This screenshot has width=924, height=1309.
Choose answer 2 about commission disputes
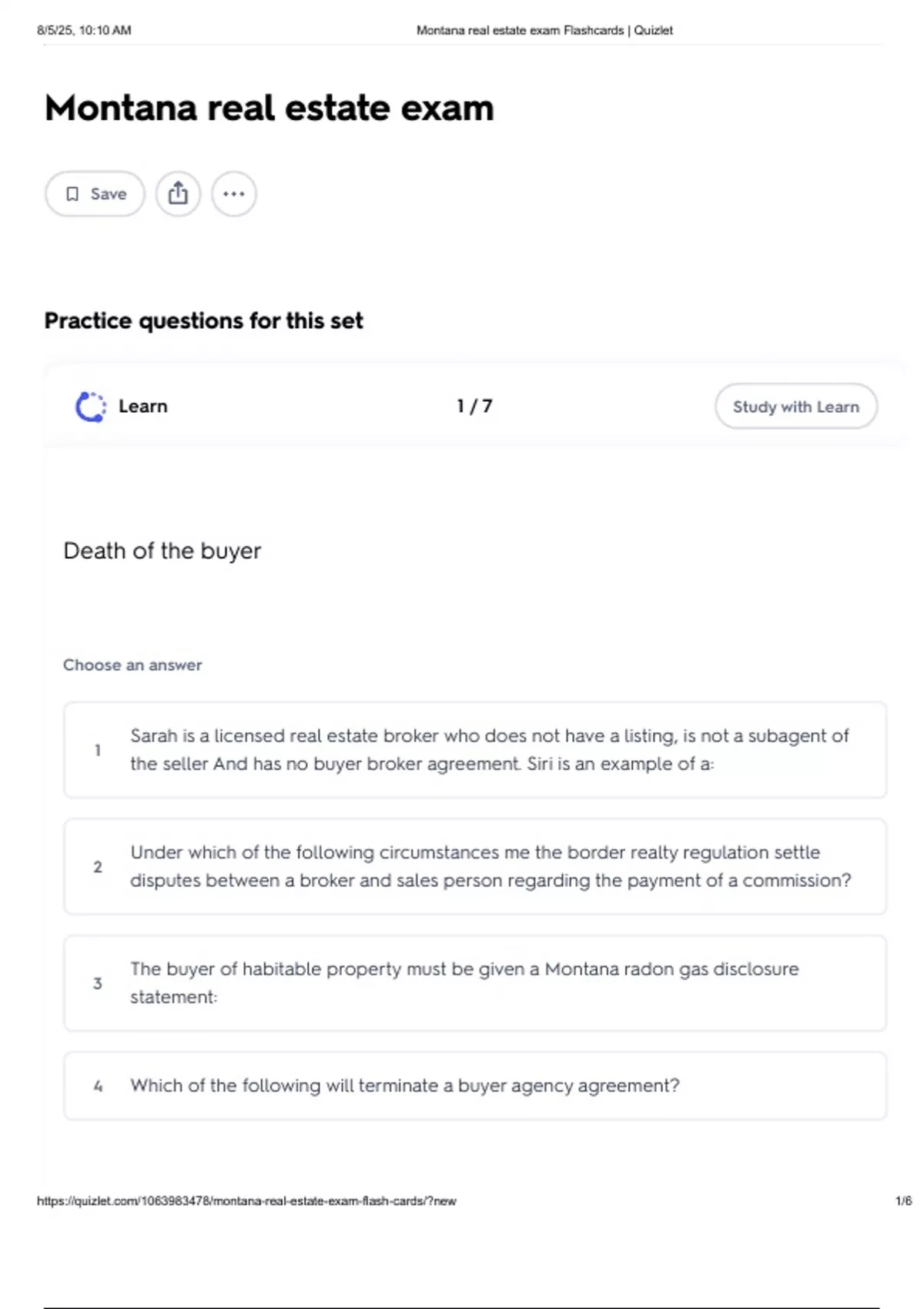[475, 866]
